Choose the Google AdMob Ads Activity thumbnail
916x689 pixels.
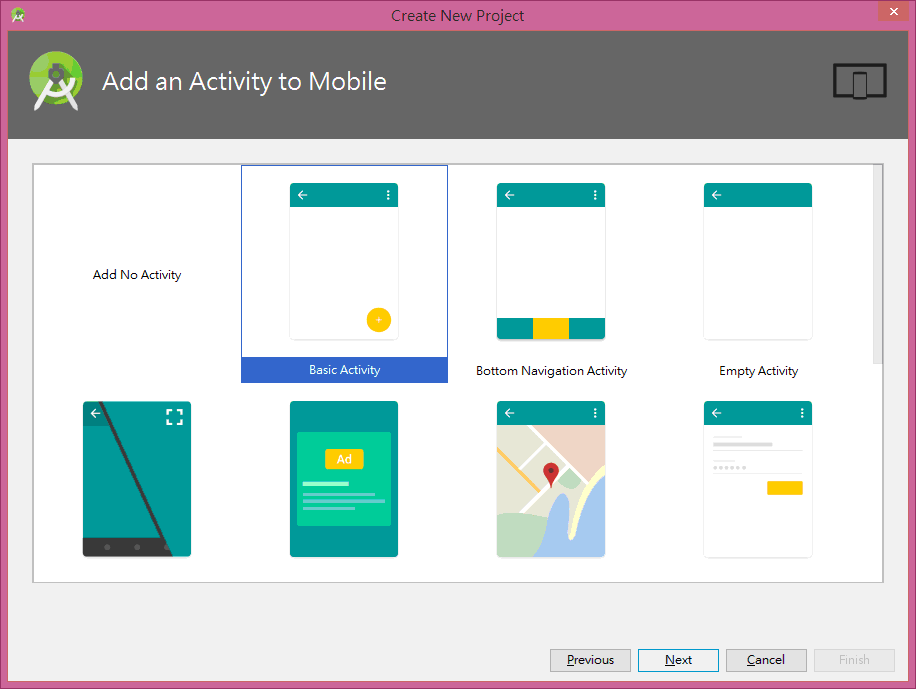click(344, 479)
